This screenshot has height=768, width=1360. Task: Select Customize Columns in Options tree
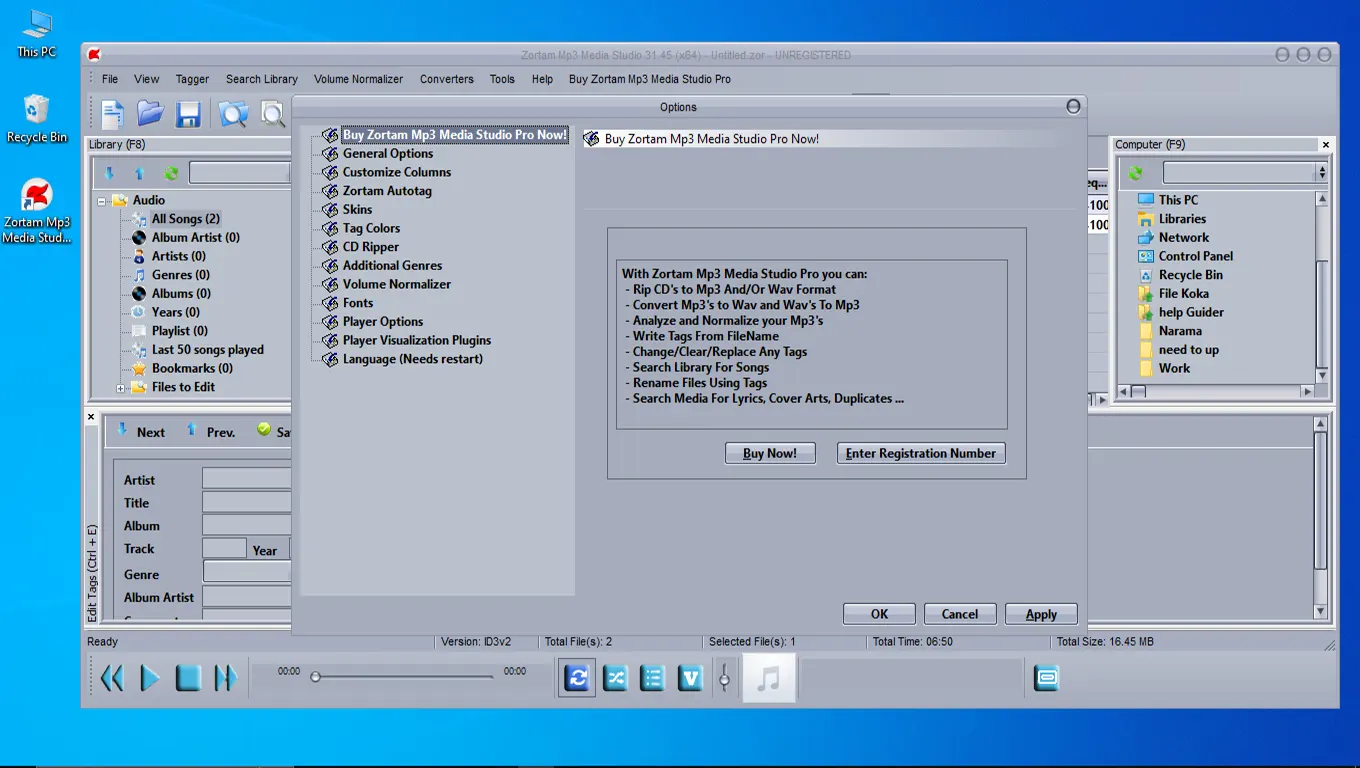397,172
